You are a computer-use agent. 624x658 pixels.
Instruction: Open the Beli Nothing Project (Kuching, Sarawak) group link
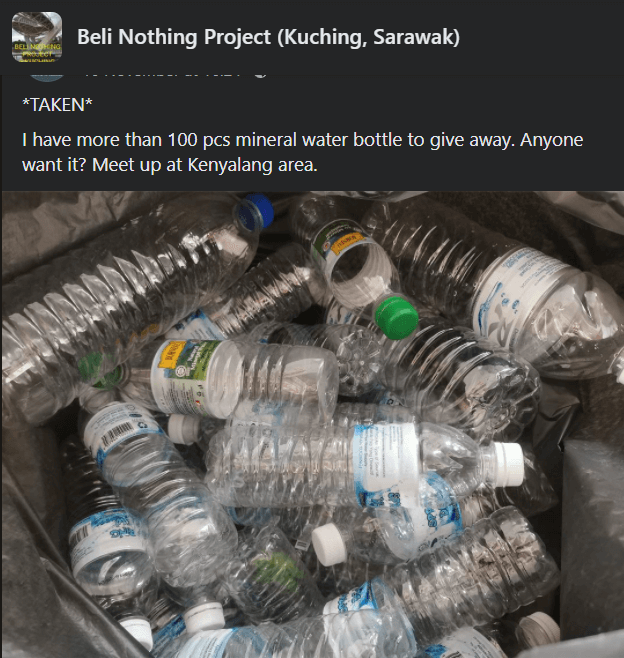[x=268, y=37]
